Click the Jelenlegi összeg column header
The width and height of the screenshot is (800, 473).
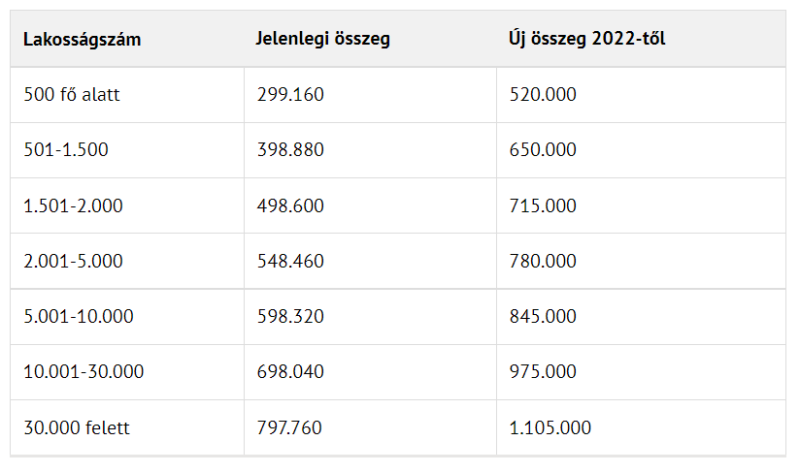pos(322,40)
